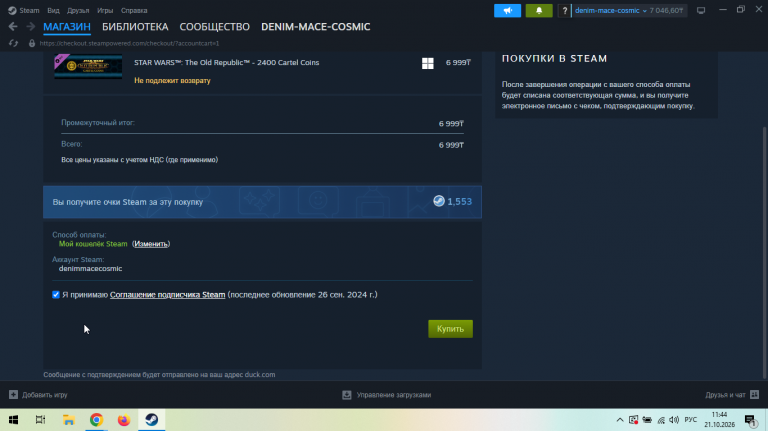
Task: Click the forward navigation arrow
Action: (x=30, y=26)
